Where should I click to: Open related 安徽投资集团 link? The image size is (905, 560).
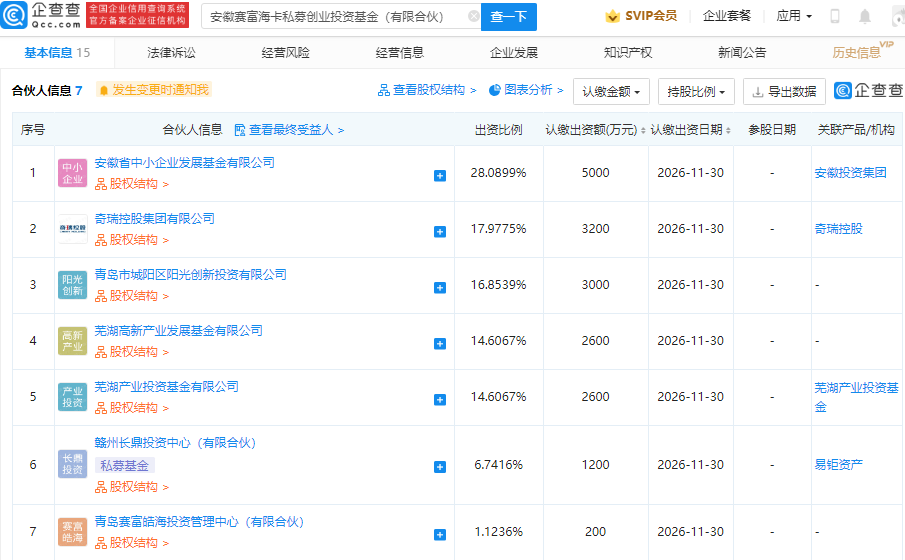tap(850, 173)
